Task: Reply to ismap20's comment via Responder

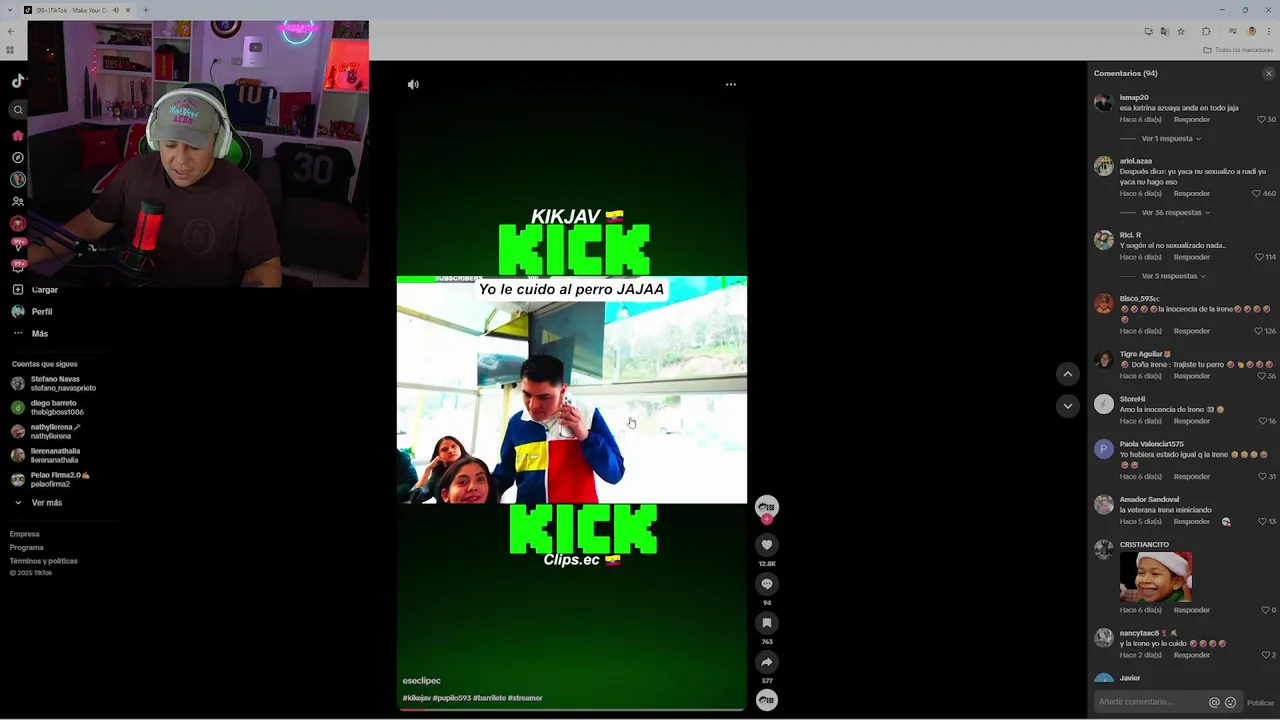Action: pyautogui.click(x=1192, y=119)
